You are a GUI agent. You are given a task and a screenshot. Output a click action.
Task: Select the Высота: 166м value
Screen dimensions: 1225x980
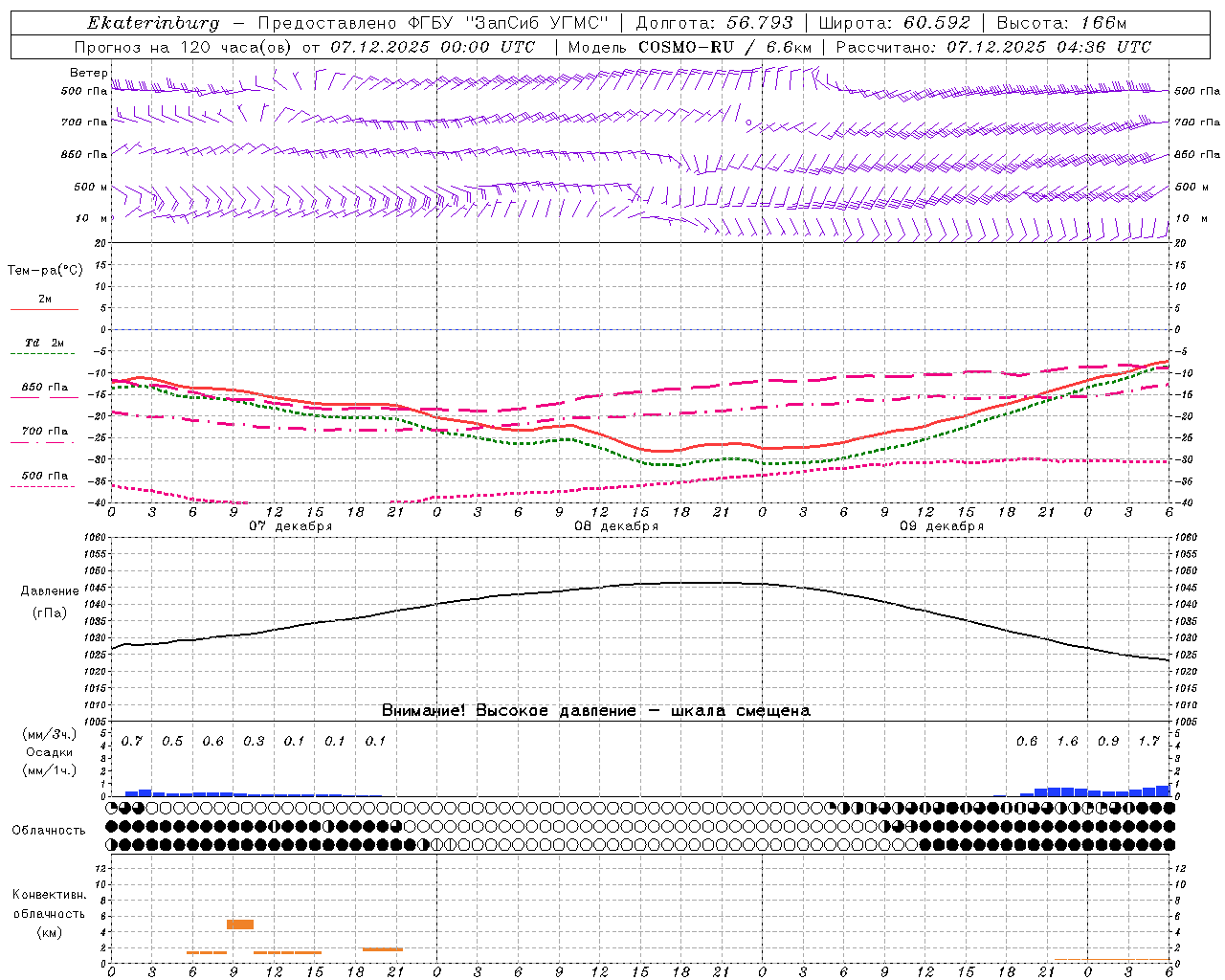click(x=1061, y=23)
